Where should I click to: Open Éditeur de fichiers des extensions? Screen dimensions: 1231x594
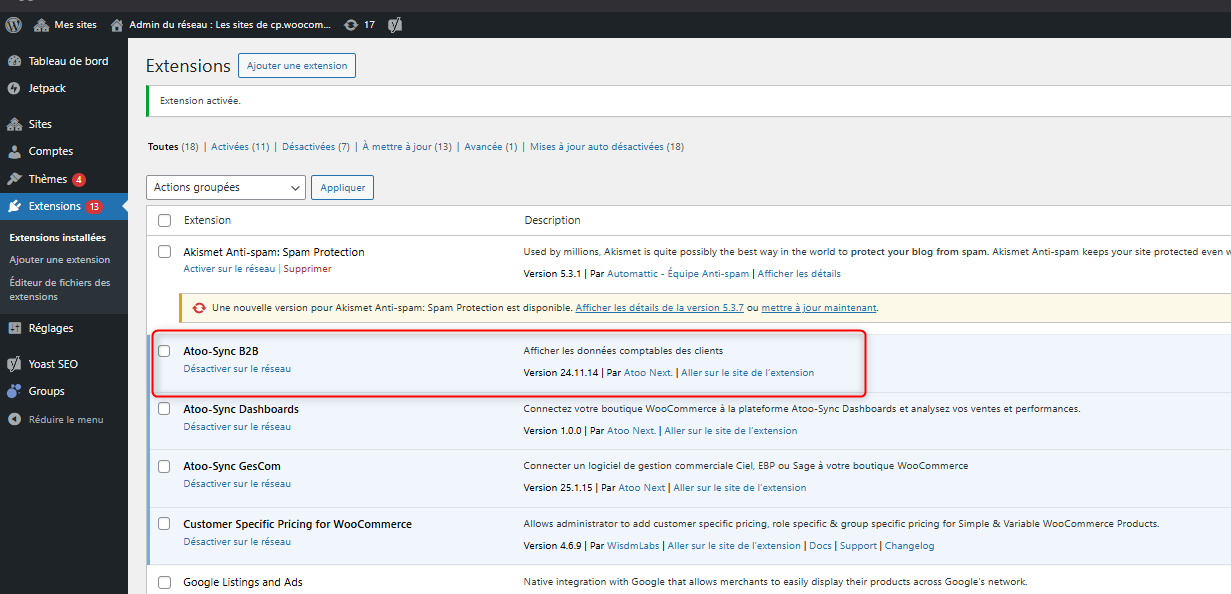60,289
